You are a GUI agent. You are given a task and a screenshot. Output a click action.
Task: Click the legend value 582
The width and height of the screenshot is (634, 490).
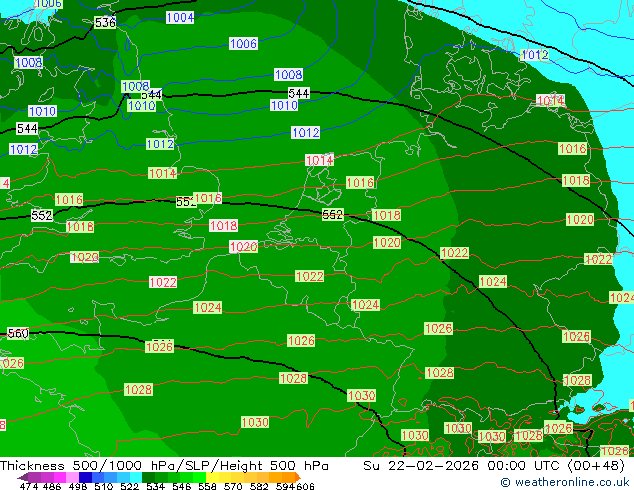click(x=259, y=486)
